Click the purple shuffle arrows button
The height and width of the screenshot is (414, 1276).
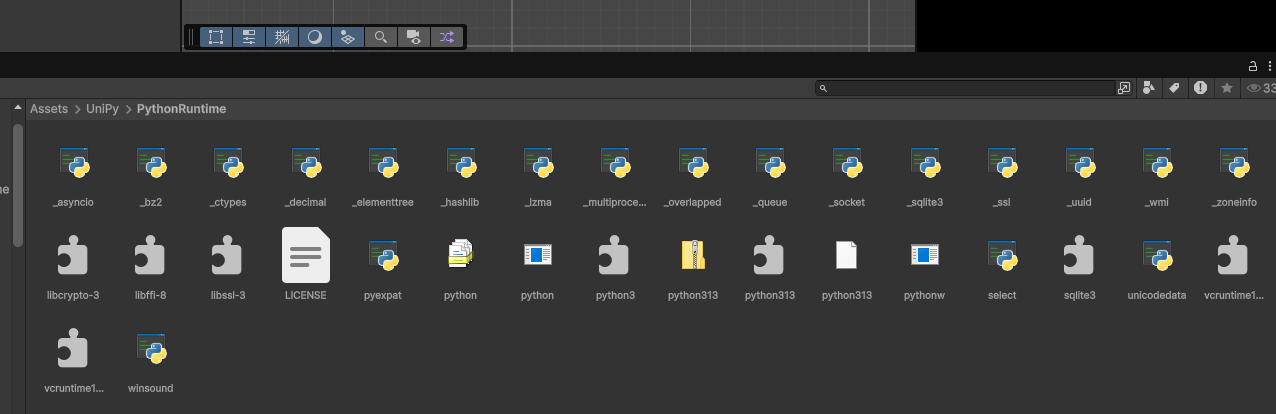[x=446, y=37]
